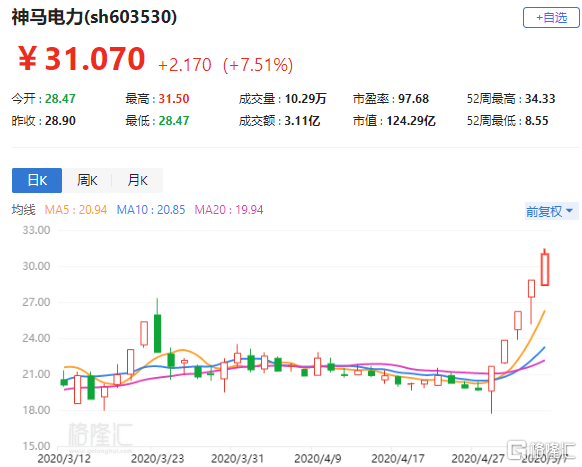Switch to the 月K monthly chart tab

pyautogui.click(x=137, y=180)
